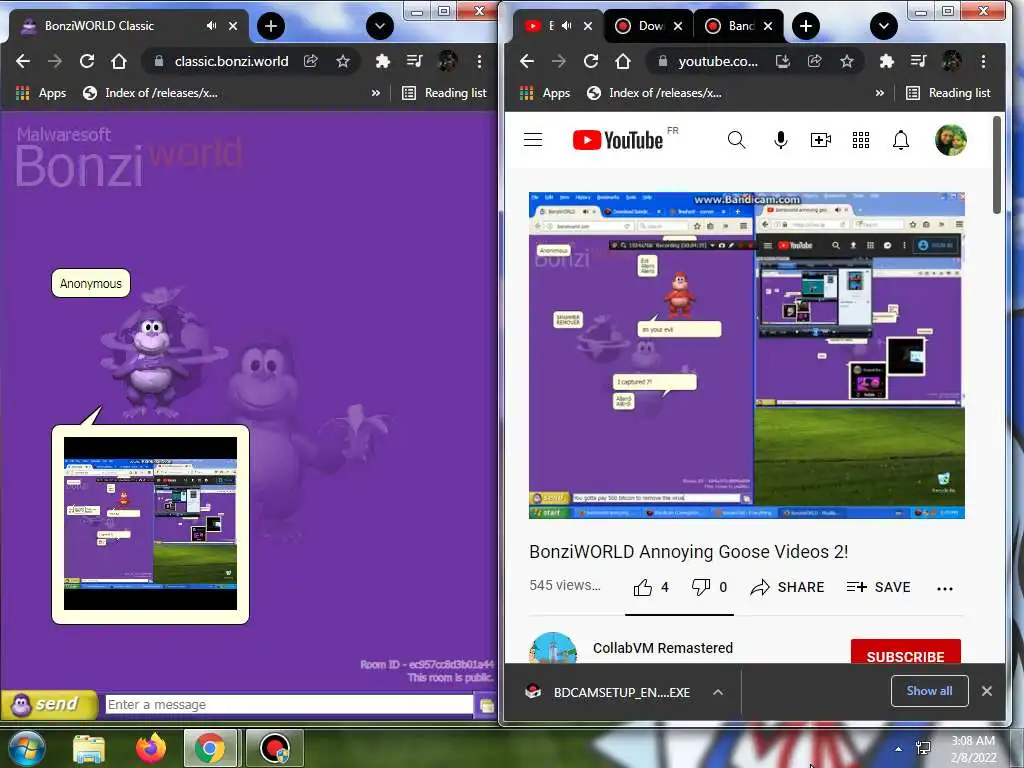
Task: Go back in the YouTube window
Action: [x=527, y=61]
